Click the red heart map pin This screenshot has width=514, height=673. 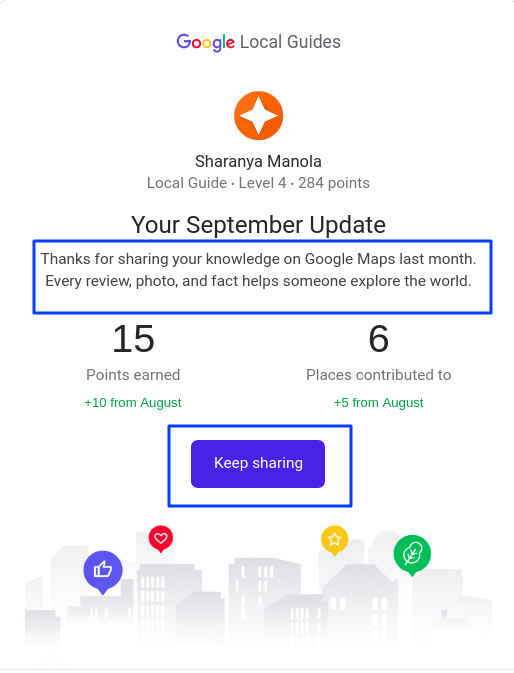pos(161,539)
